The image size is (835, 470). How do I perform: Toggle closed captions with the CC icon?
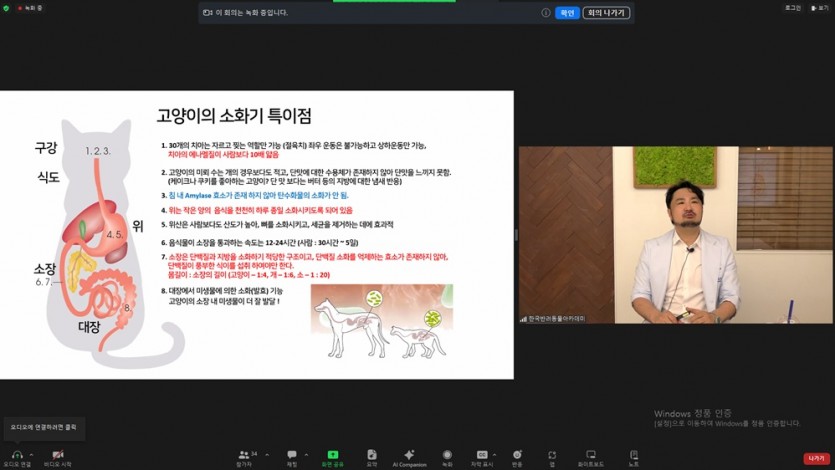click(x=482, y=458)
